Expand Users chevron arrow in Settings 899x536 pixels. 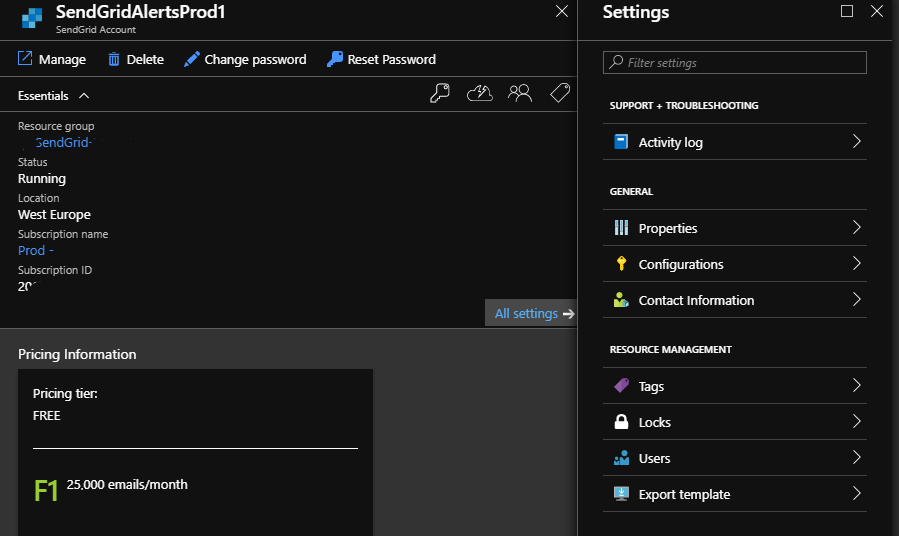[857, 457]
